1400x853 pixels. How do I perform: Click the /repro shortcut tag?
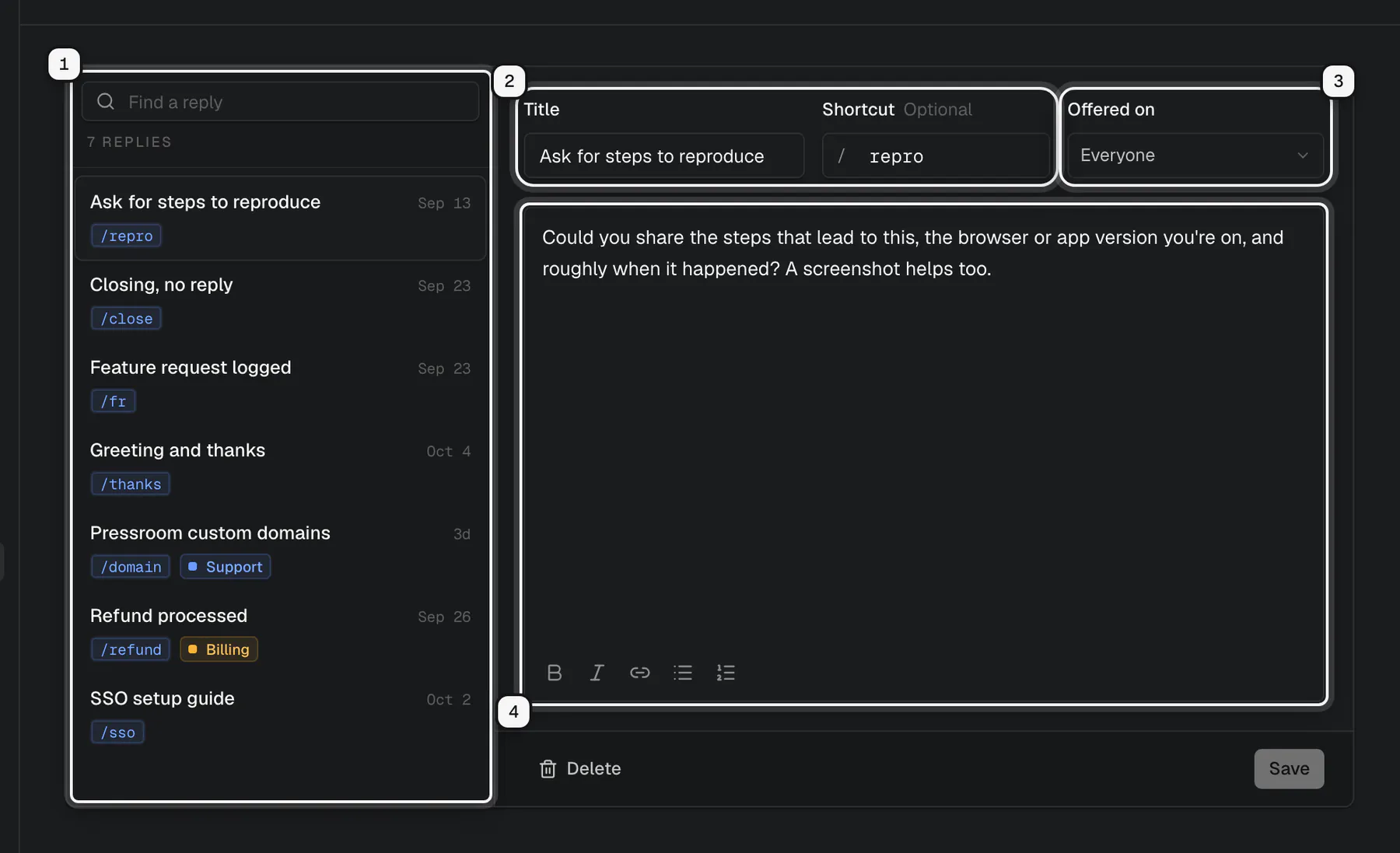click(126, 236)
